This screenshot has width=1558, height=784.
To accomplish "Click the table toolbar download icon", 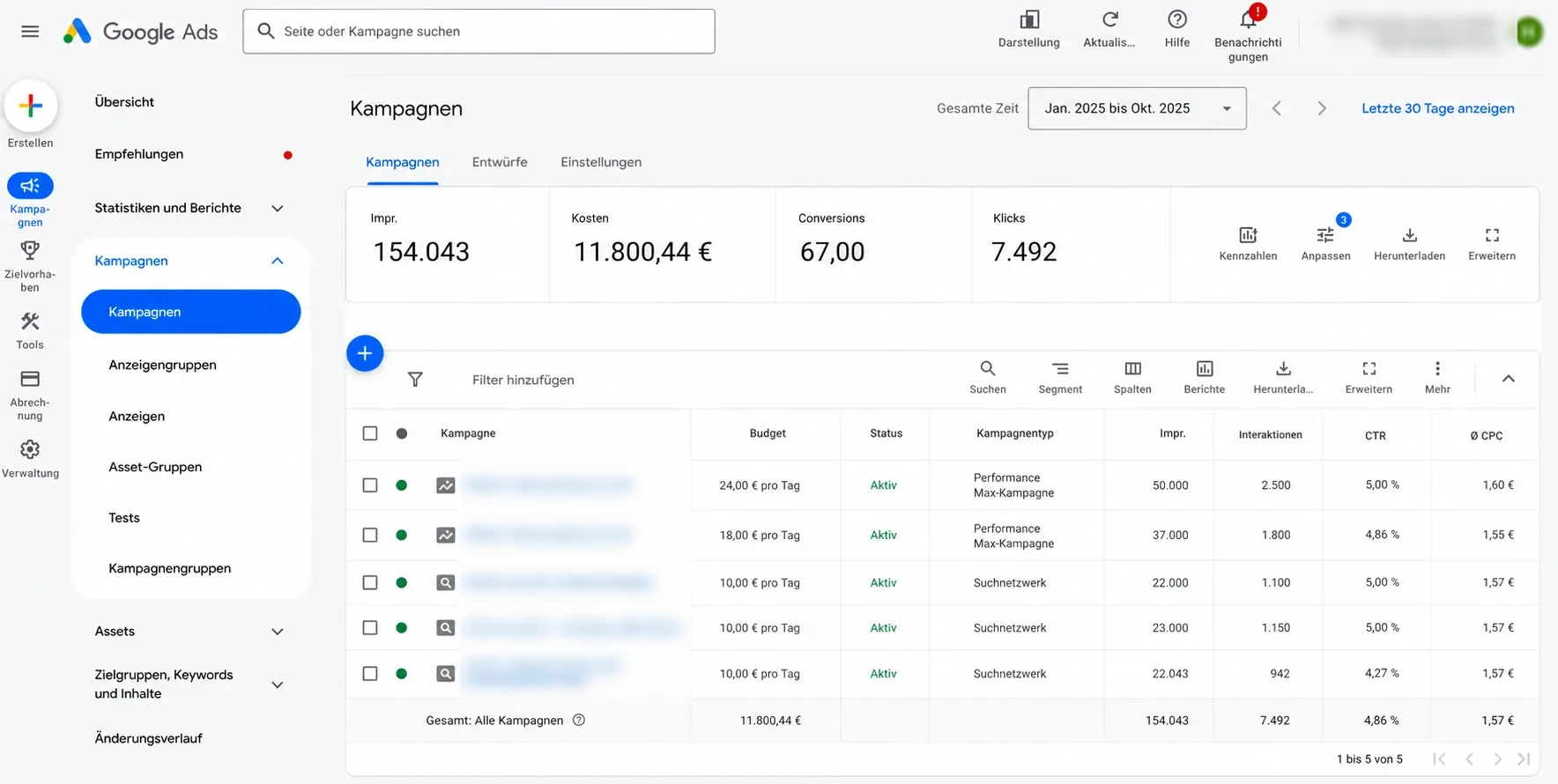I will (x=1283, y=368).
